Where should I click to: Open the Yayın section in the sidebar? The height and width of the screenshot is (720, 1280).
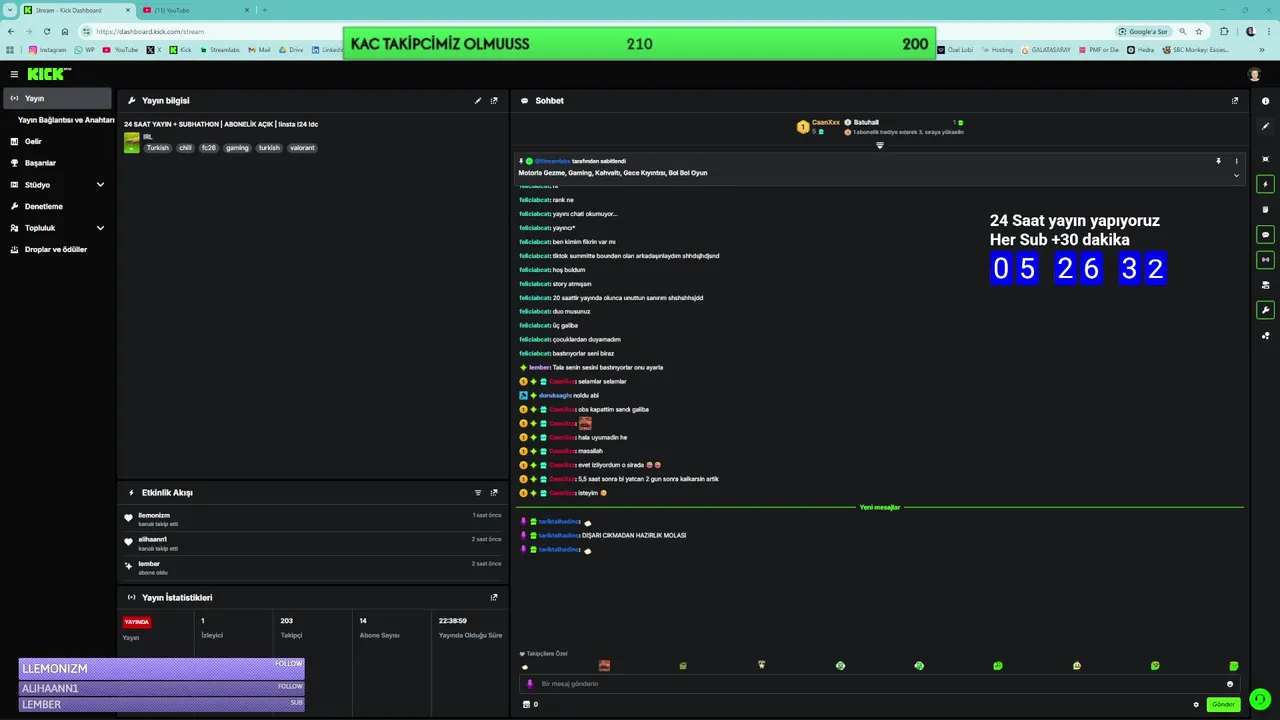tap(57, 99)
